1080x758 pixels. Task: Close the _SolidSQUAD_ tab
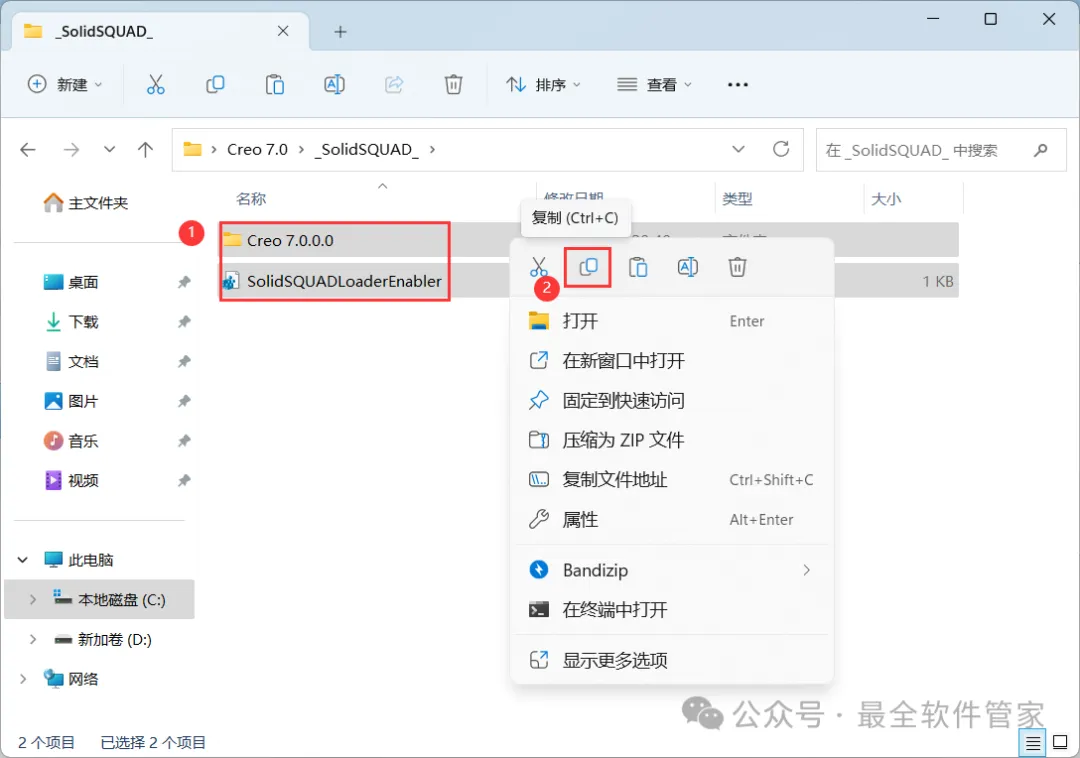point(283,31)
